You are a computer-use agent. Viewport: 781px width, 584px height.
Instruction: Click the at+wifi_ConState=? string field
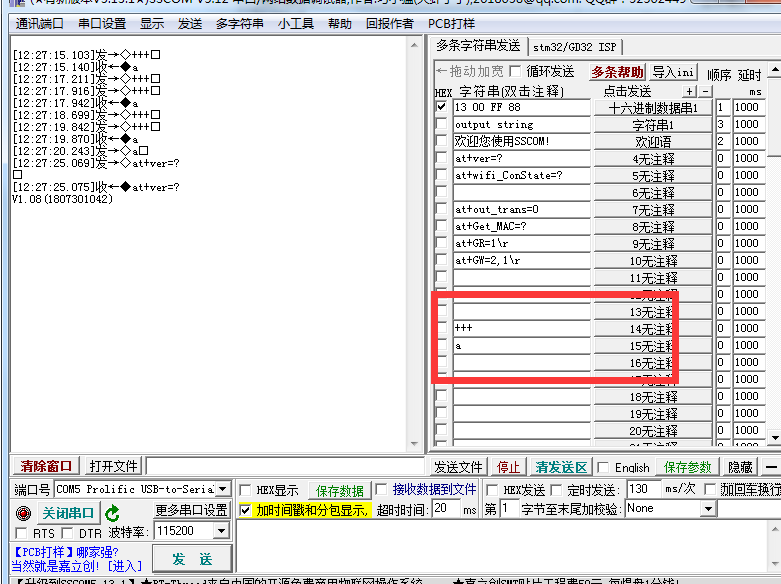(x=520, y=175)
